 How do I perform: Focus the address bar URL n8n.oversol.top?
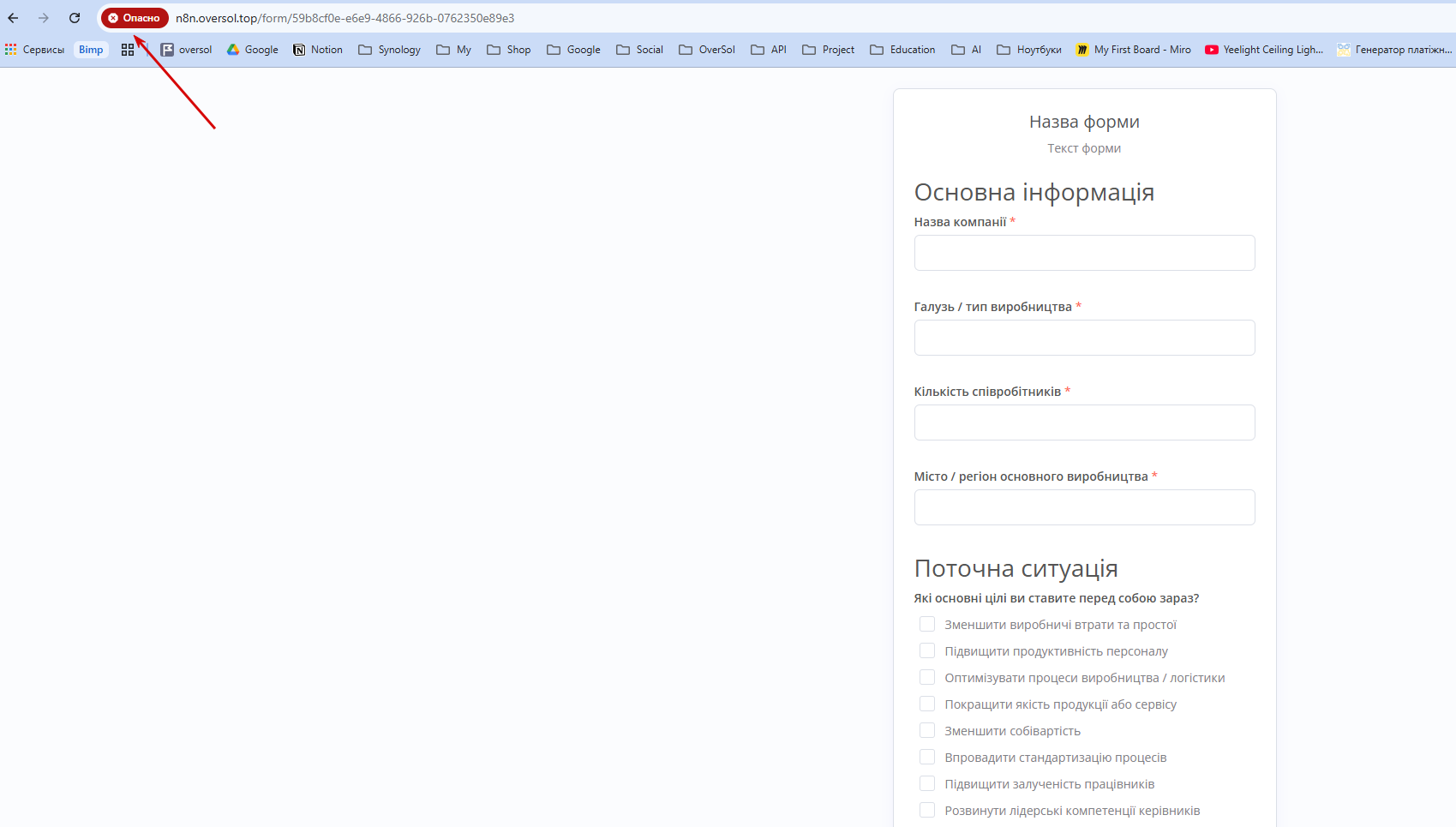[345, 18]
